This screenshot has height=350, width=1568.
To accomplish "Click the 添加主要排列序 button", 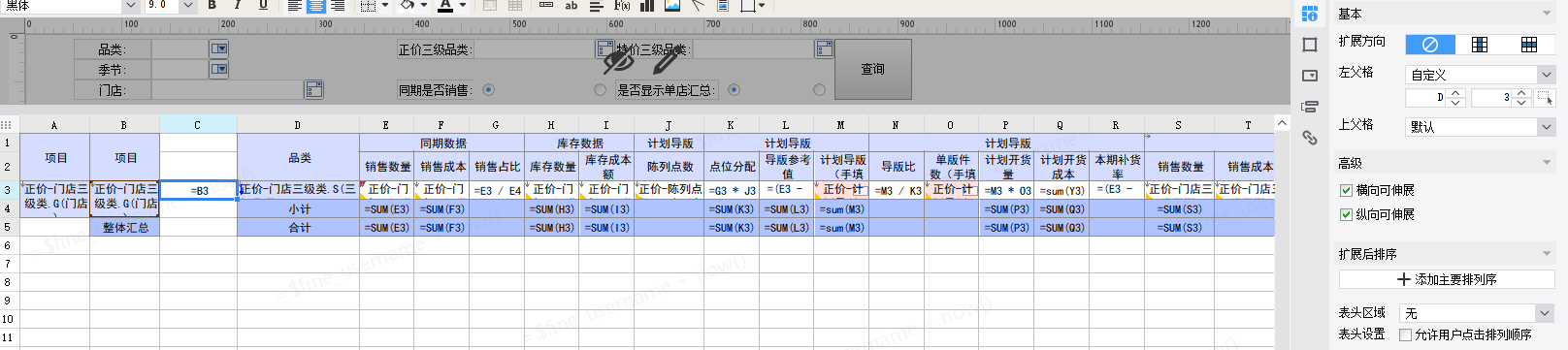I will 1447,279.
